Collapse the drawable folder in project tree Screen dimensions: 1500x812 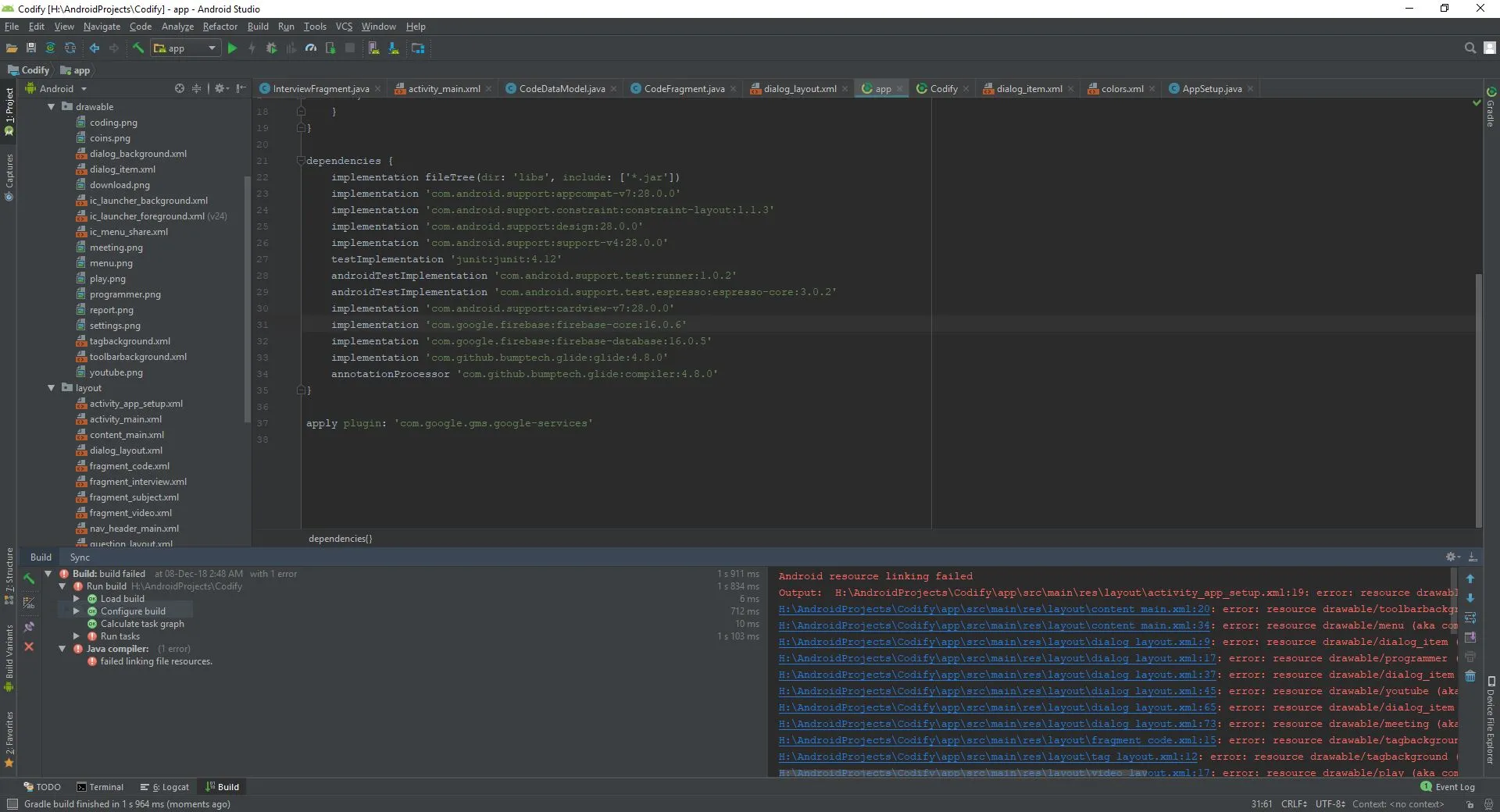(52, 107)
